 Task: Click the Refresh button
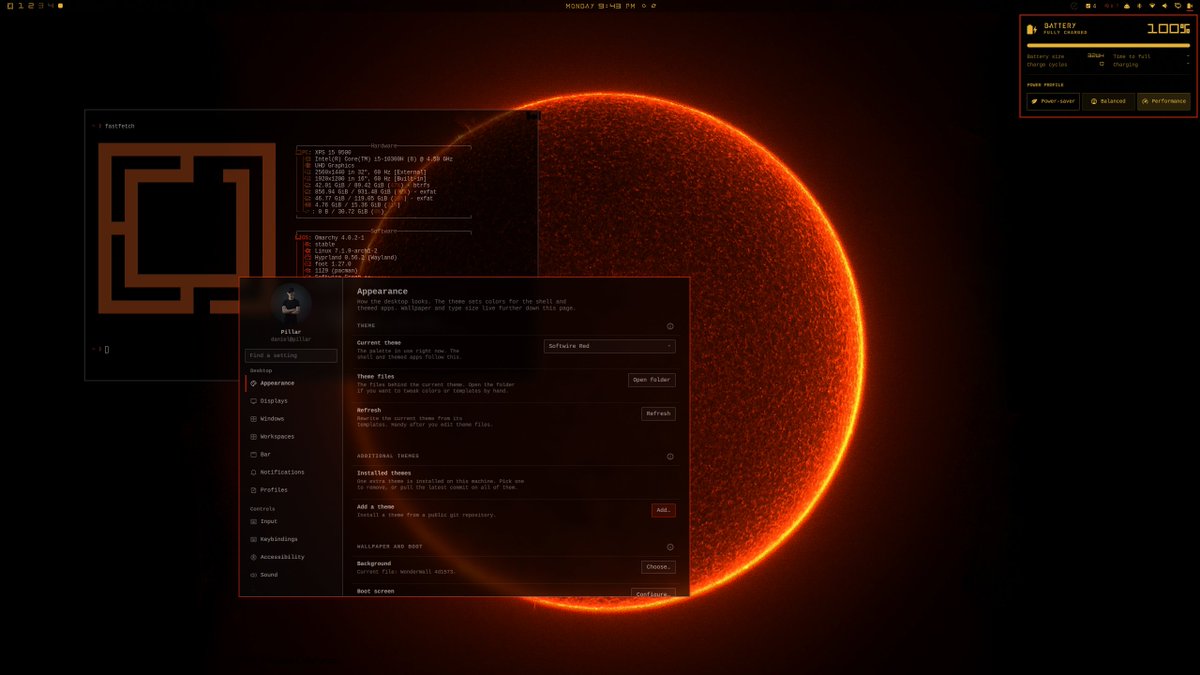coord(658,413)
